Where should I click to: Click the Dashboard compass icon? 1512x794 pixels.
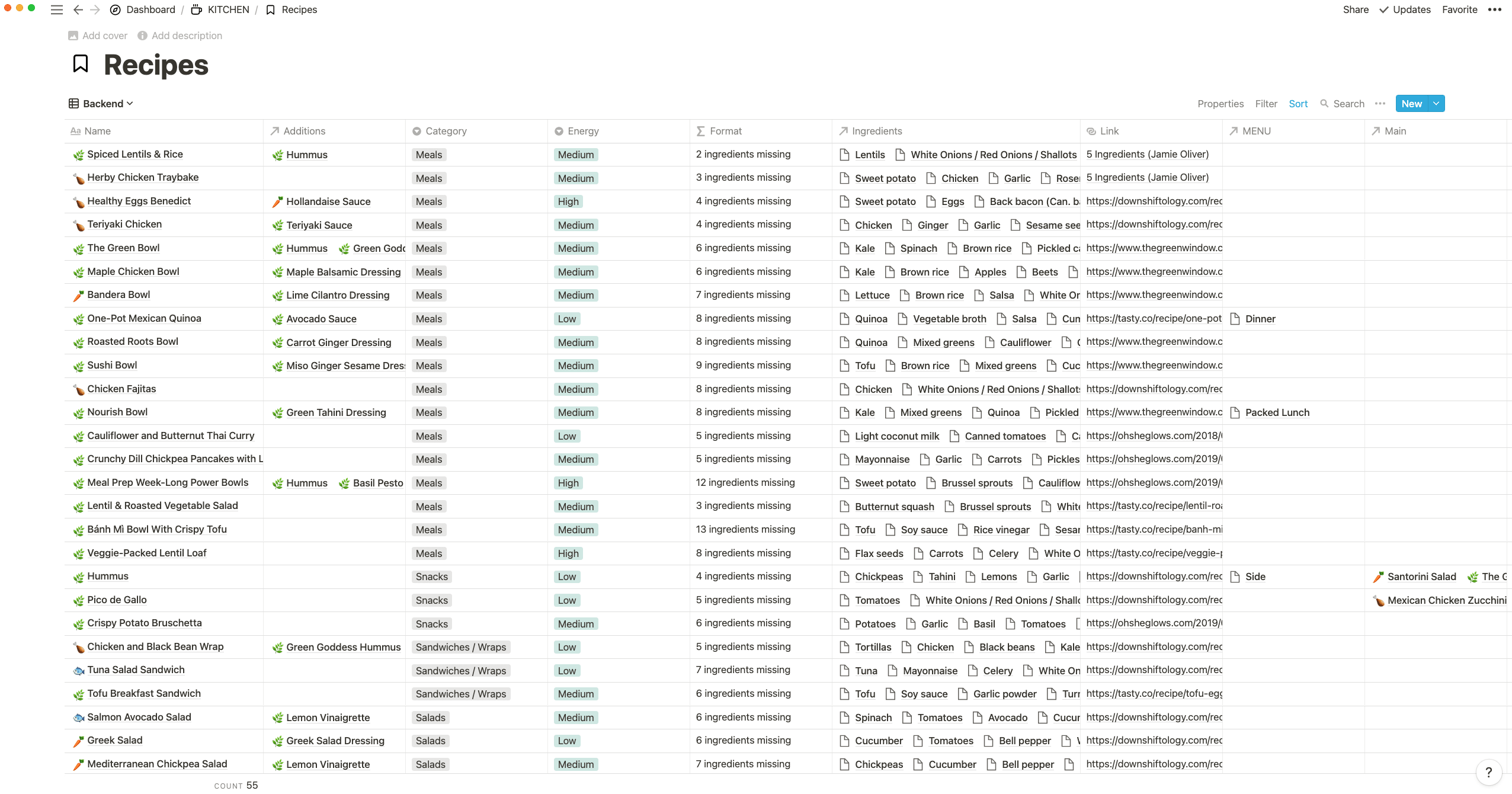(x=116, y=9)
